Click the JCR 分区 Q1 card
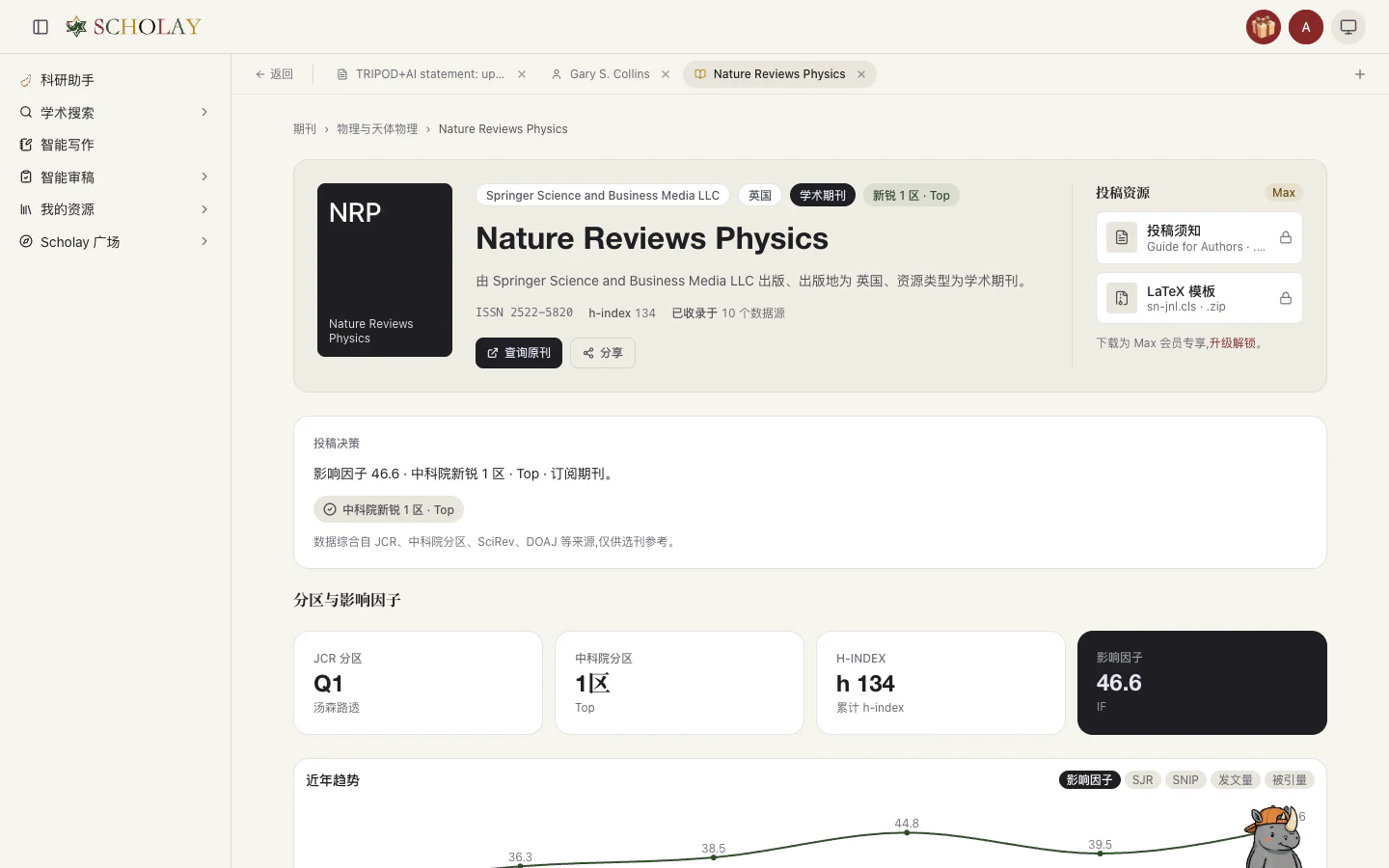Image resolution: width=1389 pixels, height=868 pixels. tap(418, 683)
